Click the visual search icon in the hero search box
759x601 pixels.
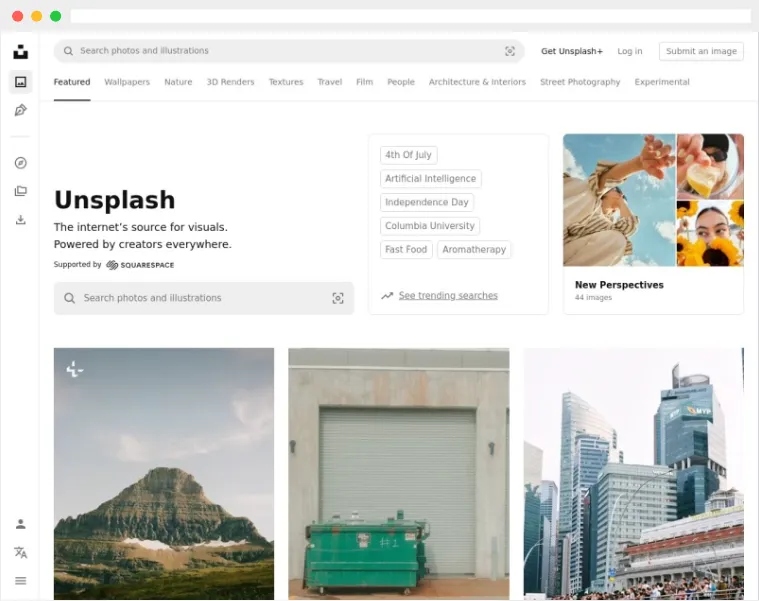tap(338, 298)
